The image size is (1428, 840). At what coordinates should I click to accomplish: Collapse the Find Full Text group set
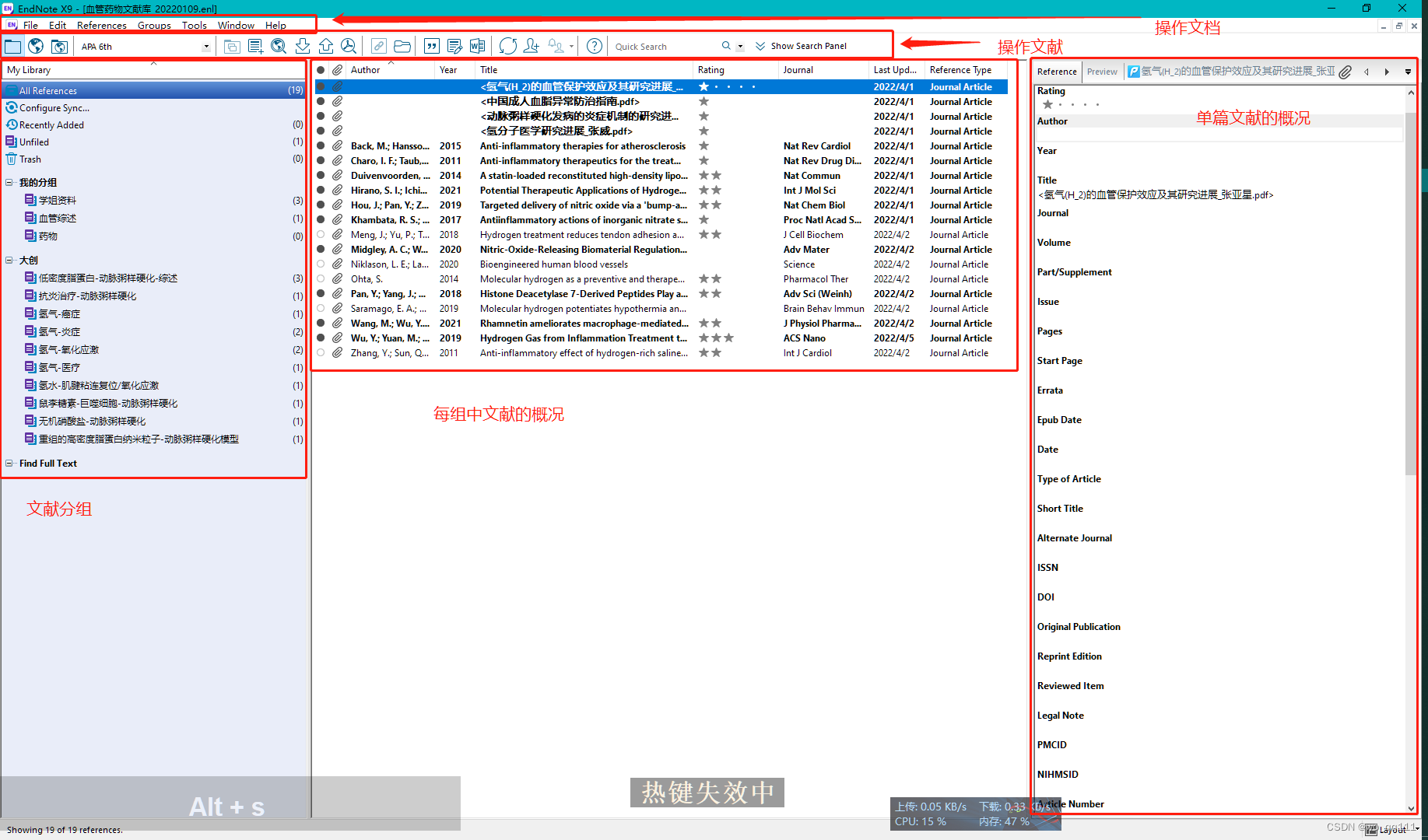[9, 464]
